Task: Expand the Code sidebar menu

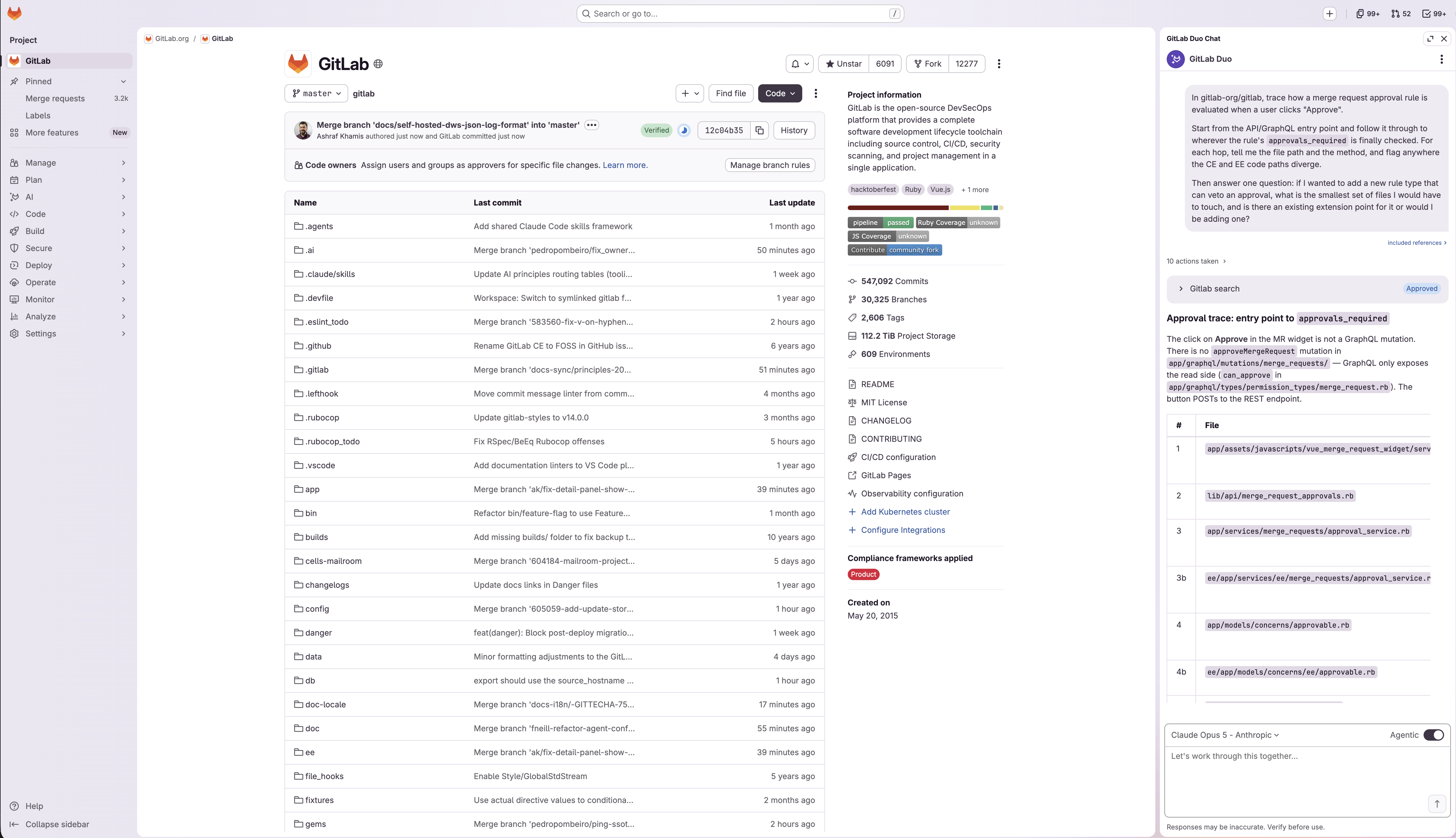Action: tap(69, 214)
